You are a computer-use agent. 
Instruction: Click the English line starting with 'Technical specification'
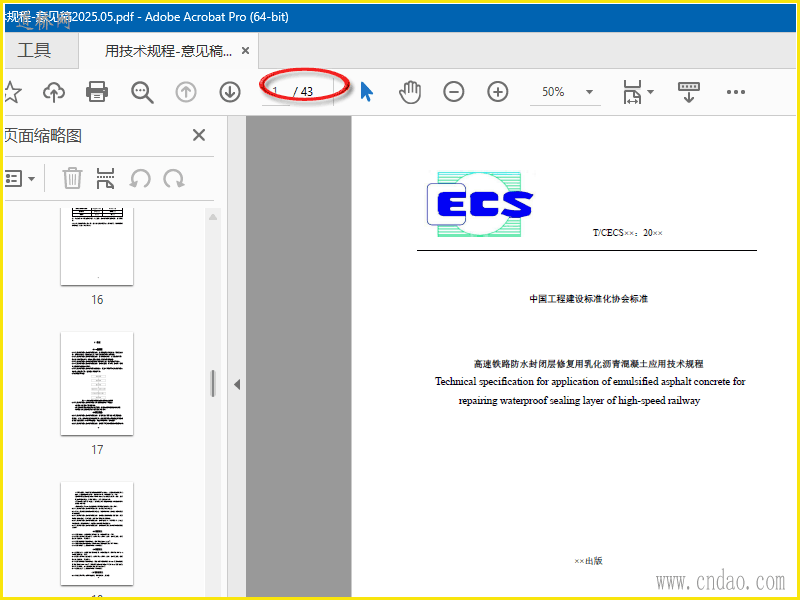point(590,382)
